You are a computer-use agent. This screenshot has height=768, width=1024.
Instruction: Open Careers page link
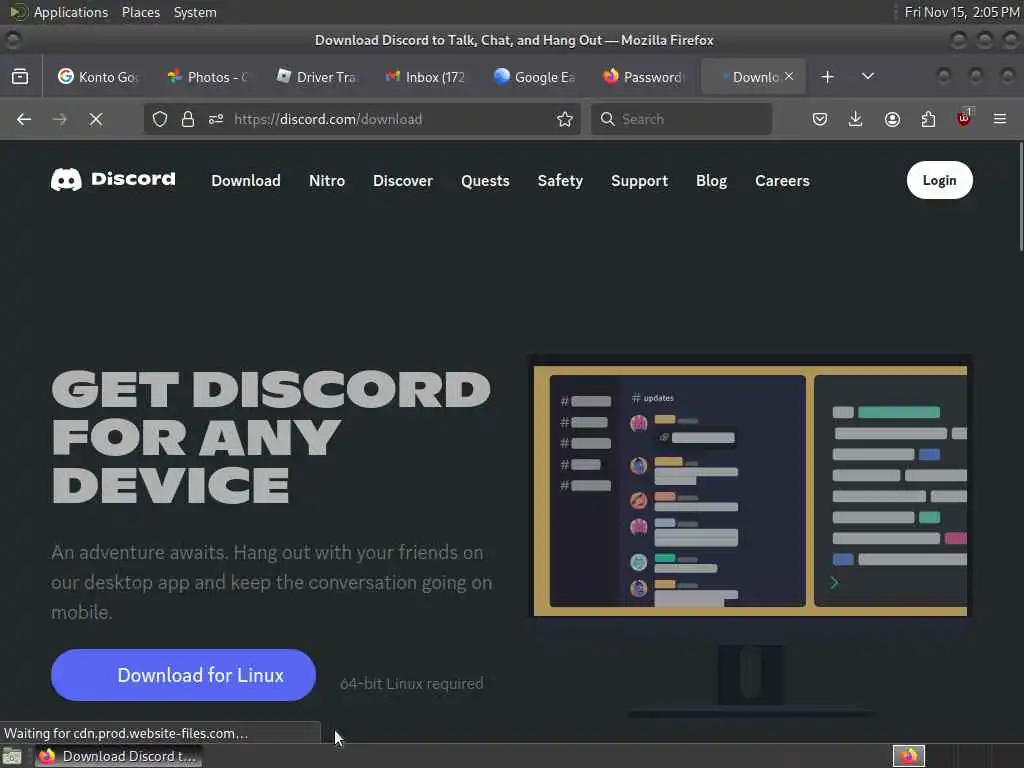pos(782,181)
